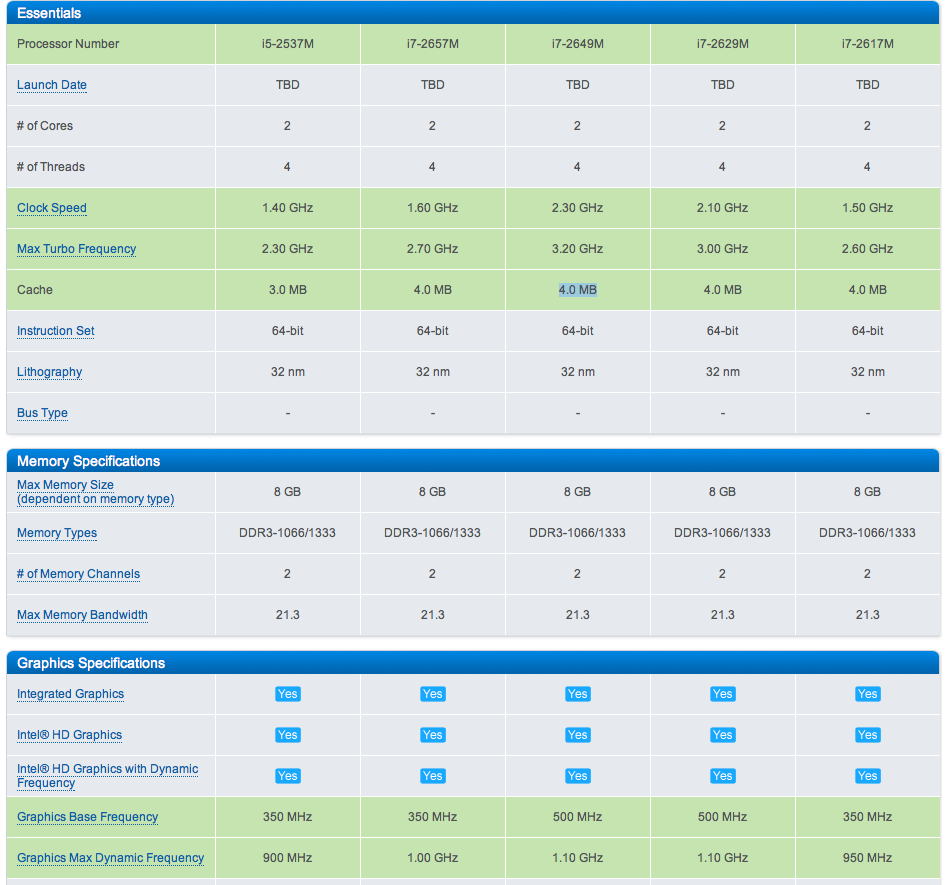Image resolution: width=949 pixels, height=885 pixels.
Task: Click the 3.0 MB cache value
Action: (287, 290)
